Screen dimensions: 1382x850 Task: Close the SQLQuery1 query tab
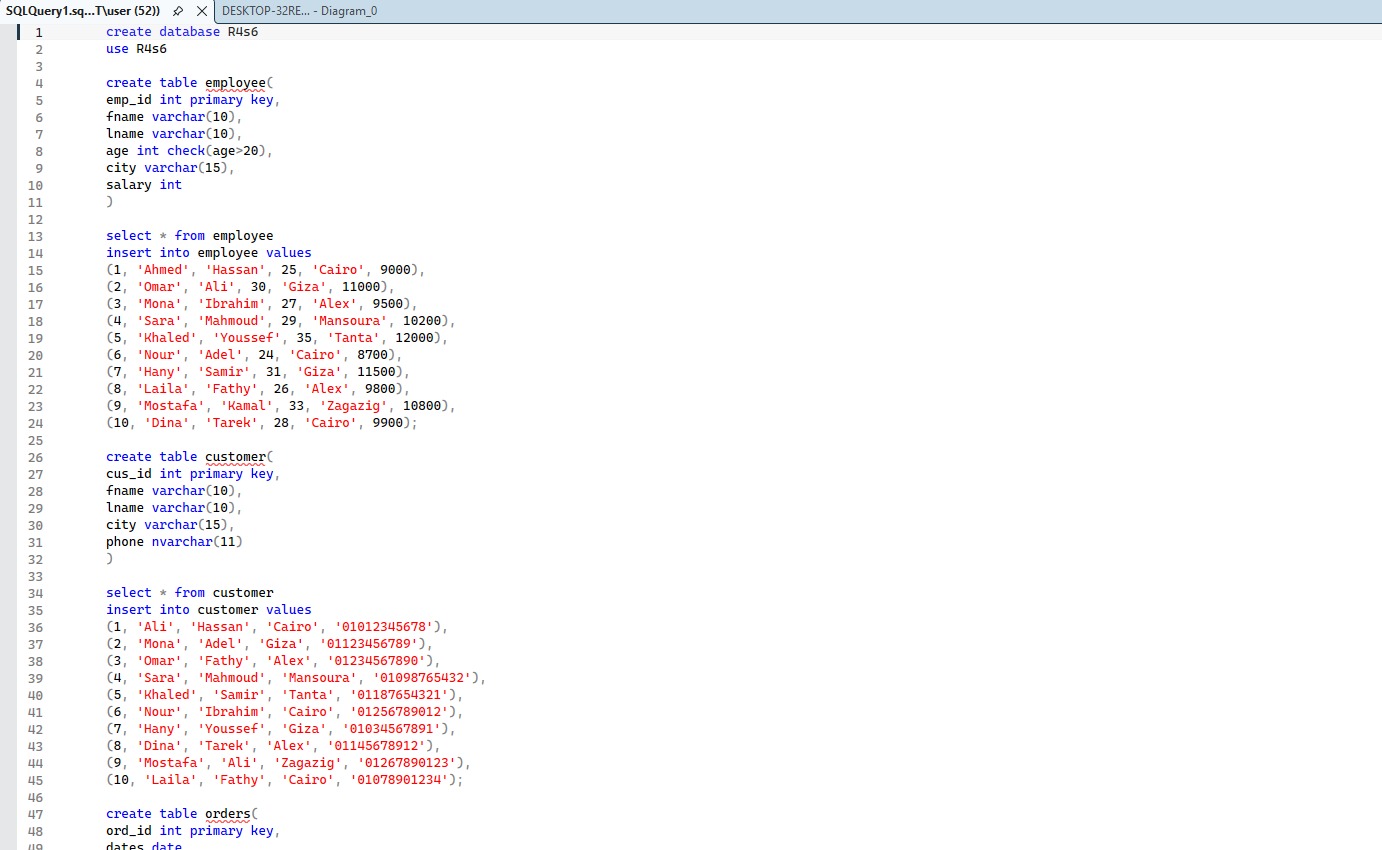pos(201,11)
